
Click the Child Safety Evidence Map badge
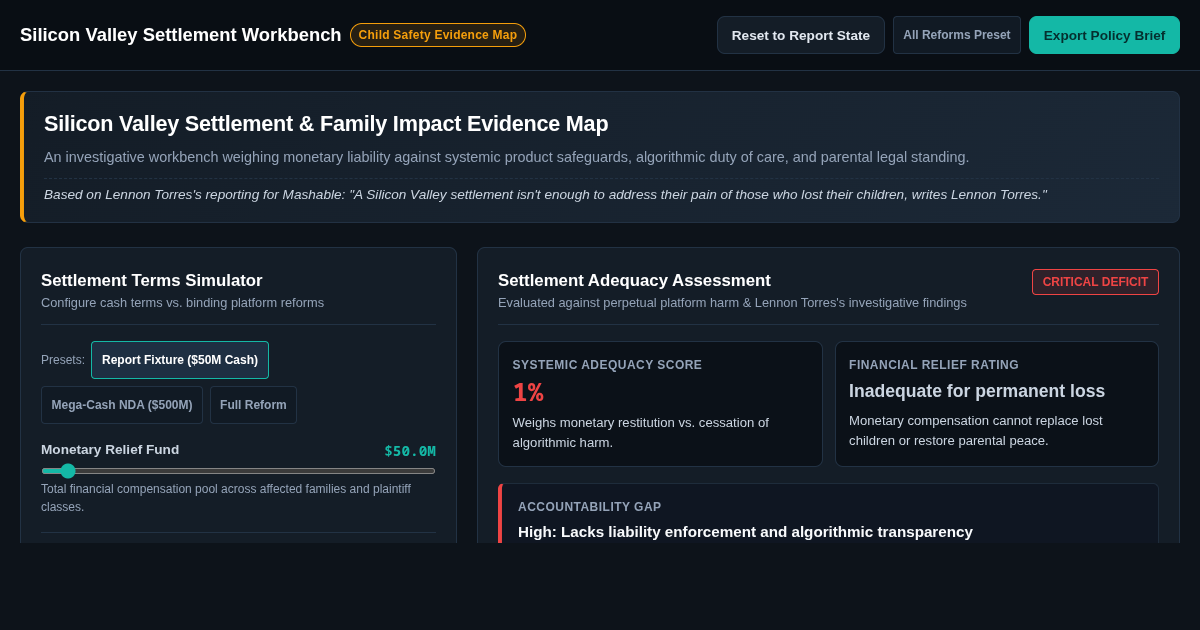pos(438,35)
